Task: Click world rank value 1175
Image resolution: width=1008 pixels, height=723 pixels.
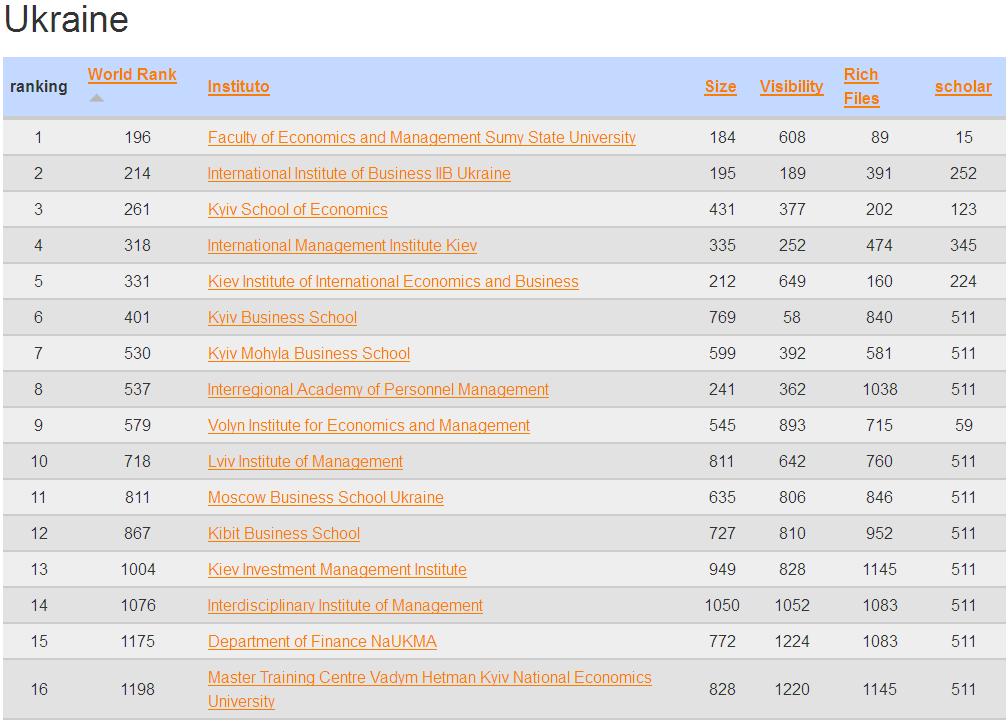Action: (x=138, y=641)
